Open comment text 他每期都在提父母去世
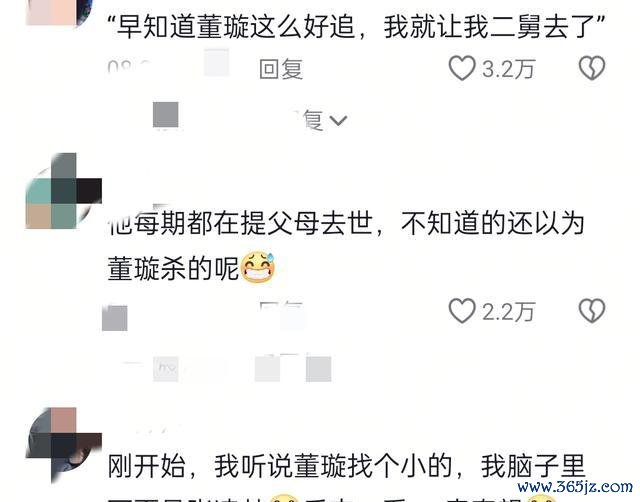The height and width of the screenshot is (502, 640). (346, 246)
